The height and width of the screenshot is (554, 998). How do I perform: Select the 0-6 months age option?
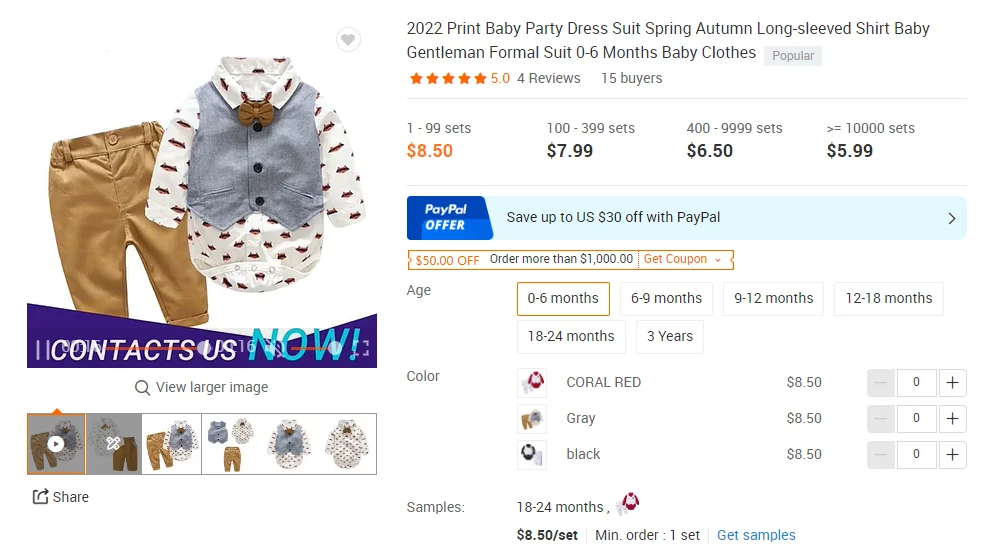point(563,298)
